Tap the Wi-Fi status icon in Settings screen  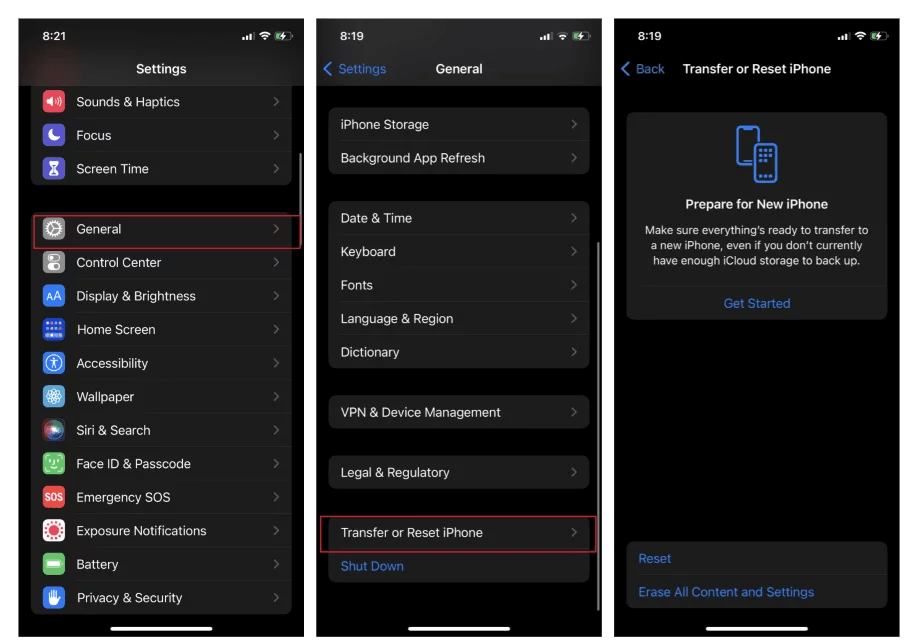tap(265, 36)
